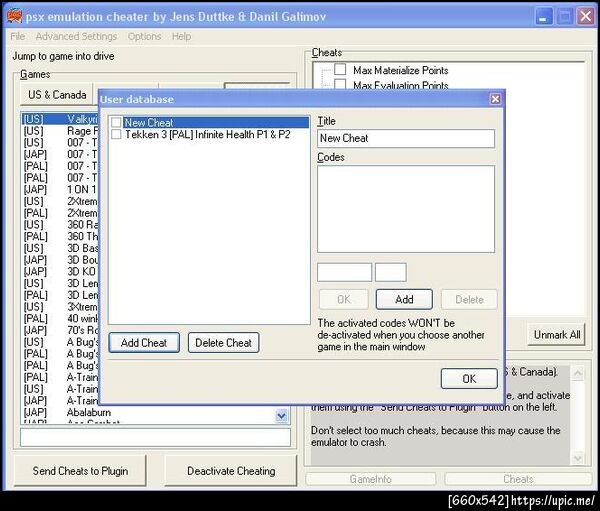
Task: Open the Help menu
Action: pyautogui.click(x=181, y=36)
